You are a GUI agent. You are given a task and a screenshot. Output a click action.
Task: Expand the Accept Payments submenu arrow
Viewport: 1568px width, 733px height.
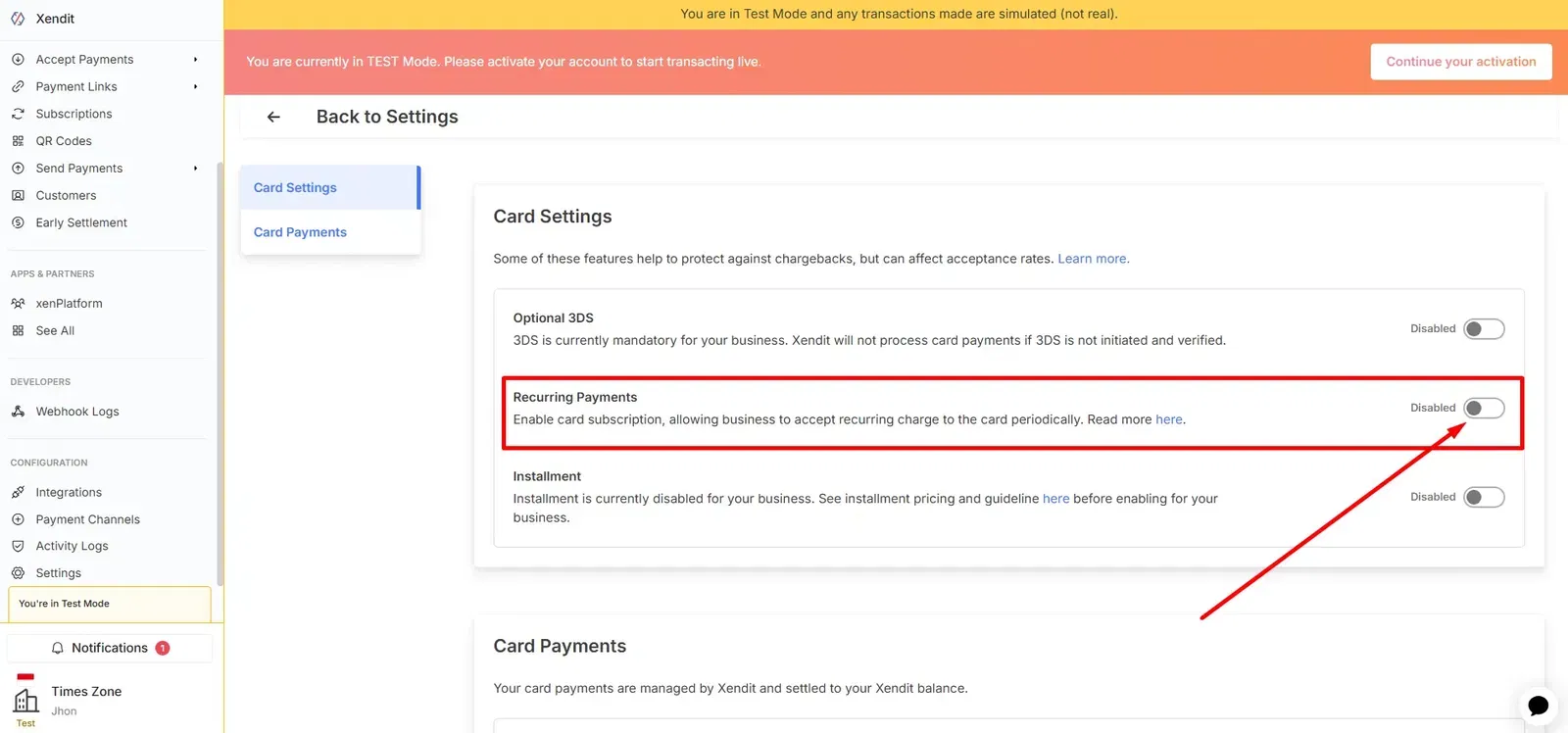coord(195,60)
